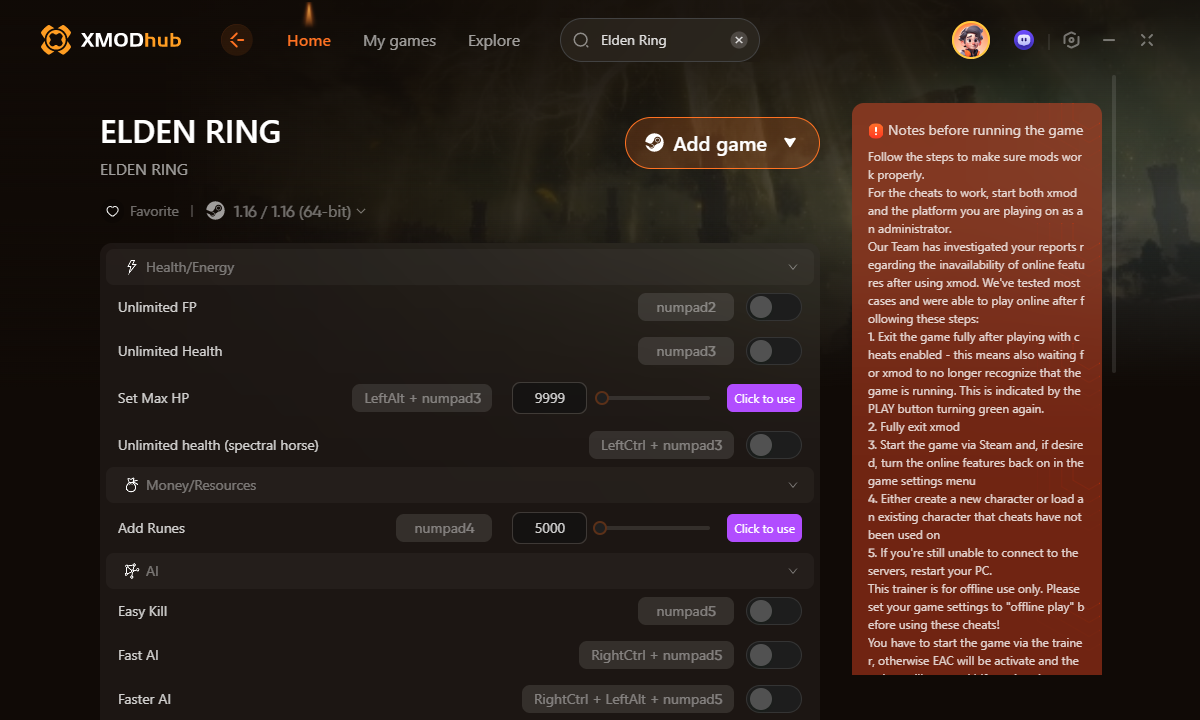Viewport: 1200px width, 720px height.
Task: Click the RightCtrl + numpad5 hotkey
Action: click(x=656, y=655)
